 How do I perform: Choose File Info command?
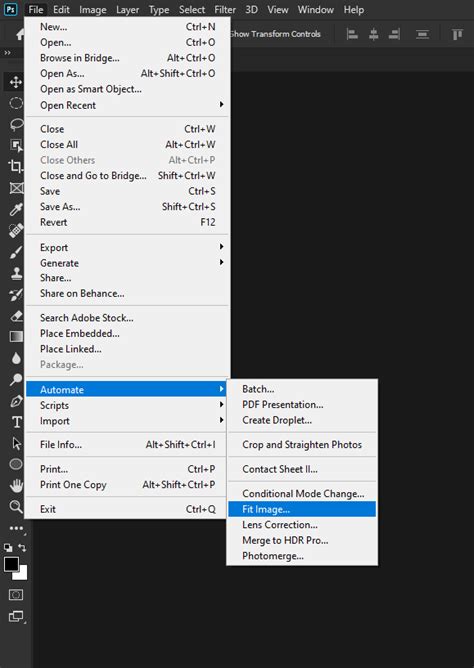(x=126, y=444)
